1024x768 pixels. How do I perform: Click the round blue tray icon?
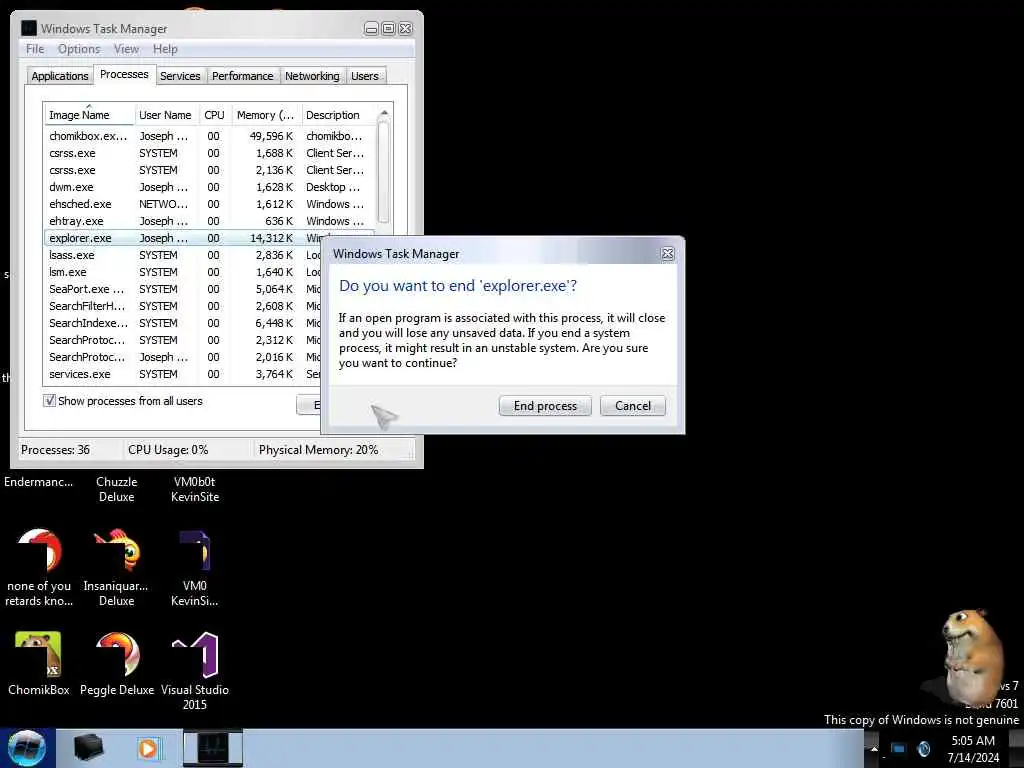[923, 748]
